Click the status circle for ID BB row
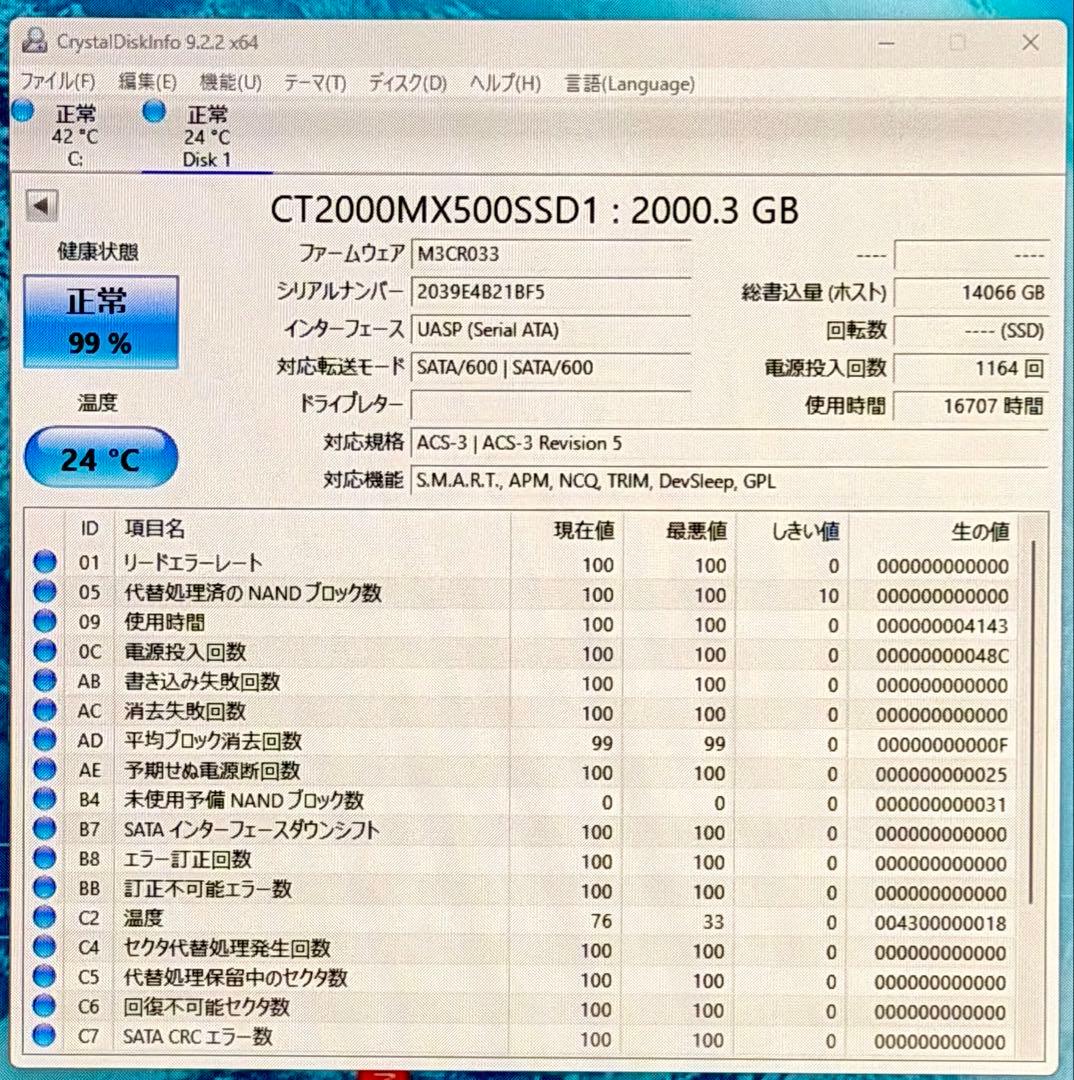Image resolution: width=1074 pixels, height=1080 pixels. (45, 888)
